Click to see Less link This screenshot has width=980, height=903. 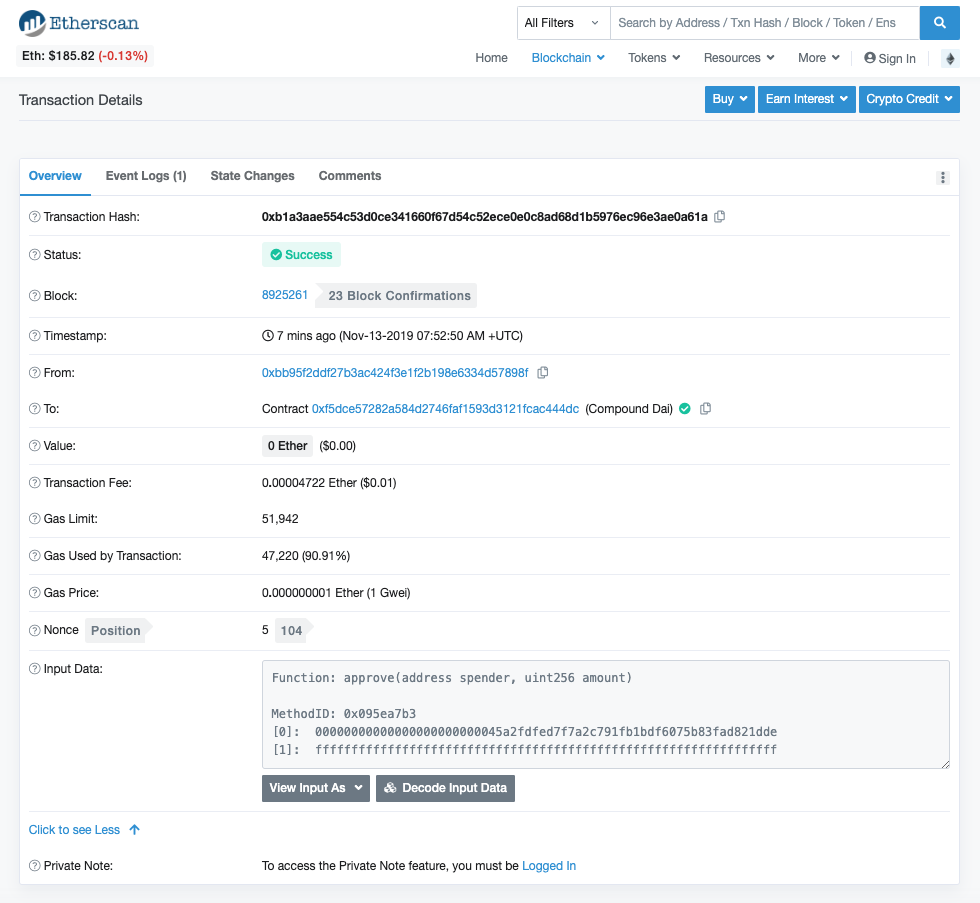pyautogui.click(x=74, y=830)
